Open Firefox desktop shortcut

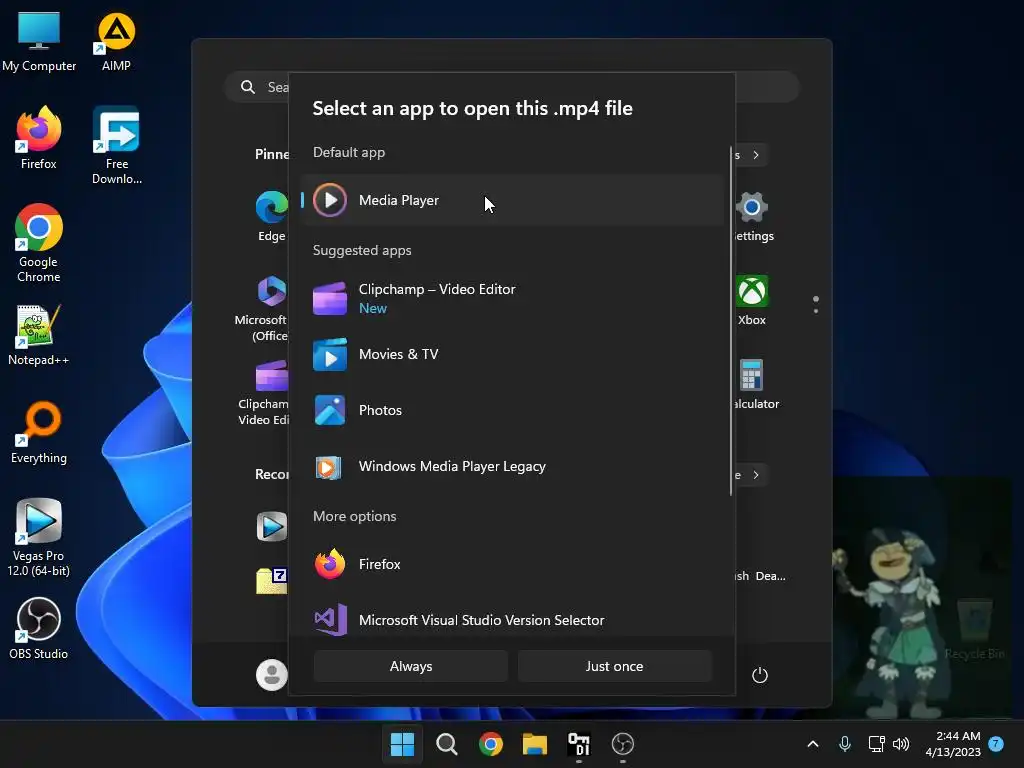(x=39, y=138)
